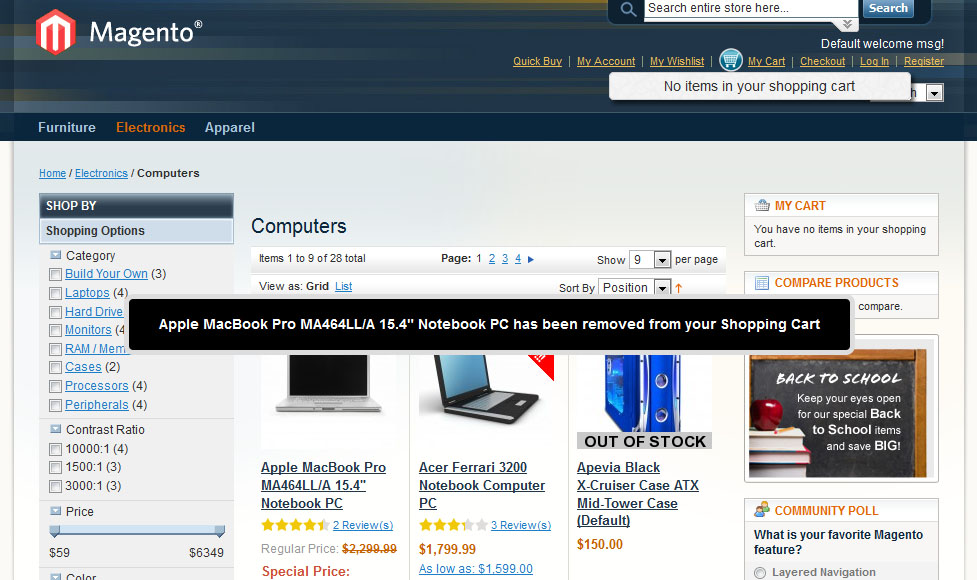The image size is (977, 580).
Task: Open Acer Ferrari 3200 product link
Action: coord(482,485)
